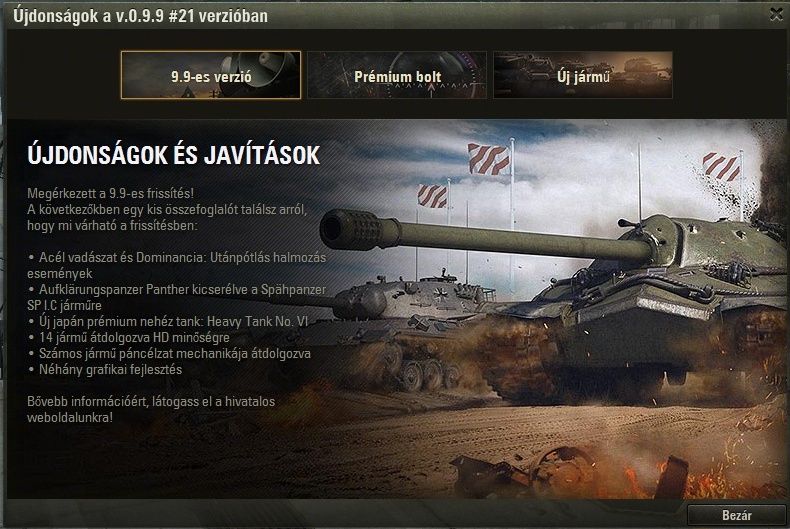Click the tallest striped flag in the center
This screenshot has height=529, width=790.
coord(489,159)
